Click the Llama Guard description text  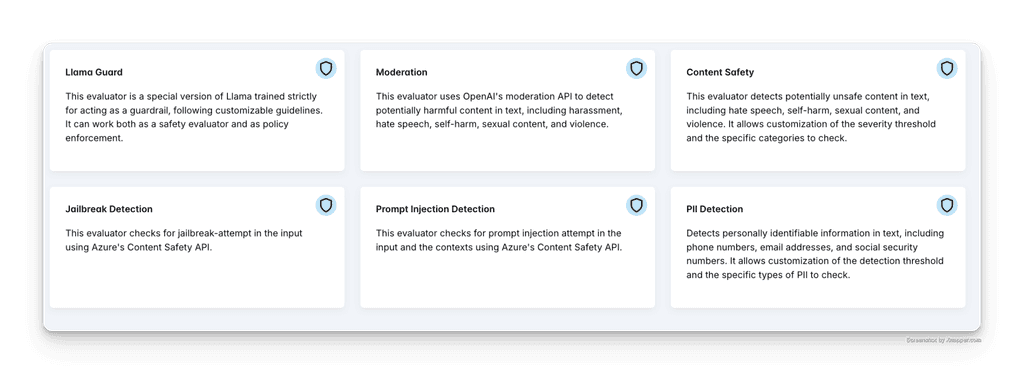tap(195, 117)
